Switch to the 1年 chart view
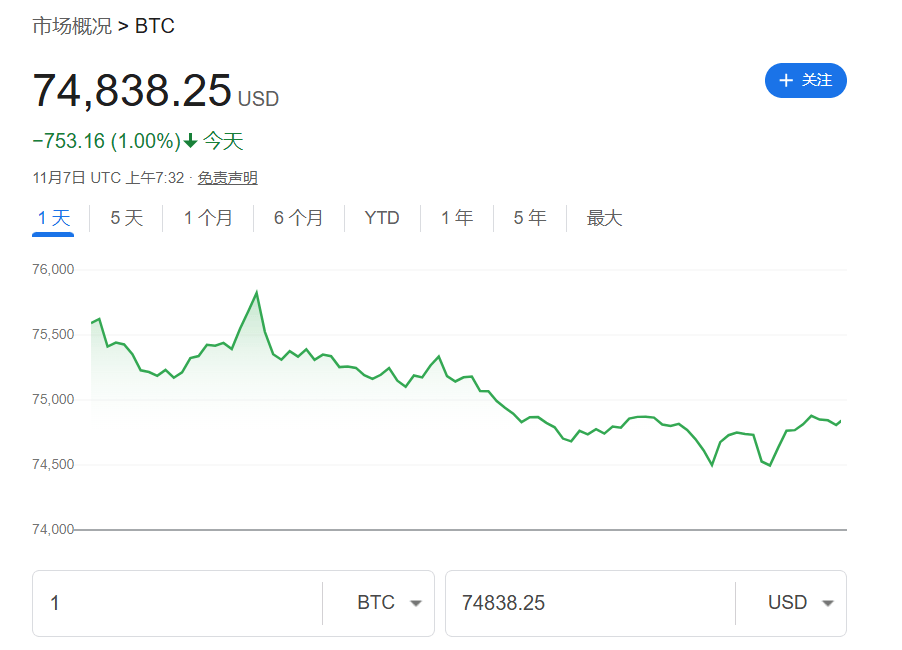This screenshot has height=650, width=902. coord(457,217)
